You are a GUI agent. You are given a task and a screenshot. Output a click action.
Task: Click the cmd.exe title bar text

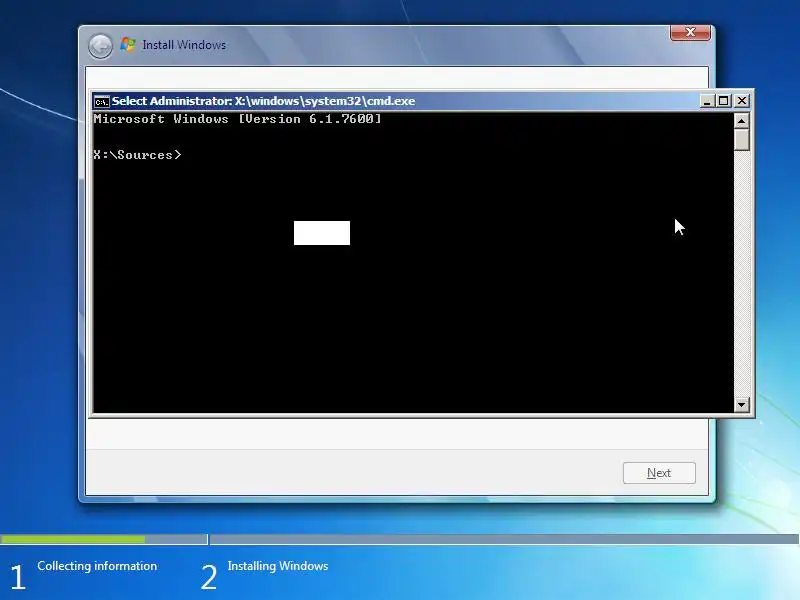pyautogui.click(x=263, y=101)
